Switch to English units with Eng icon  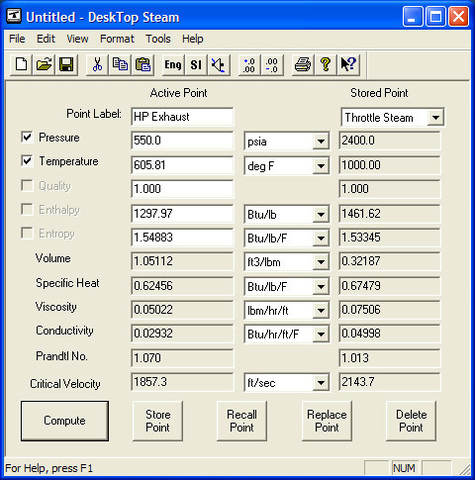click(173, 64)
